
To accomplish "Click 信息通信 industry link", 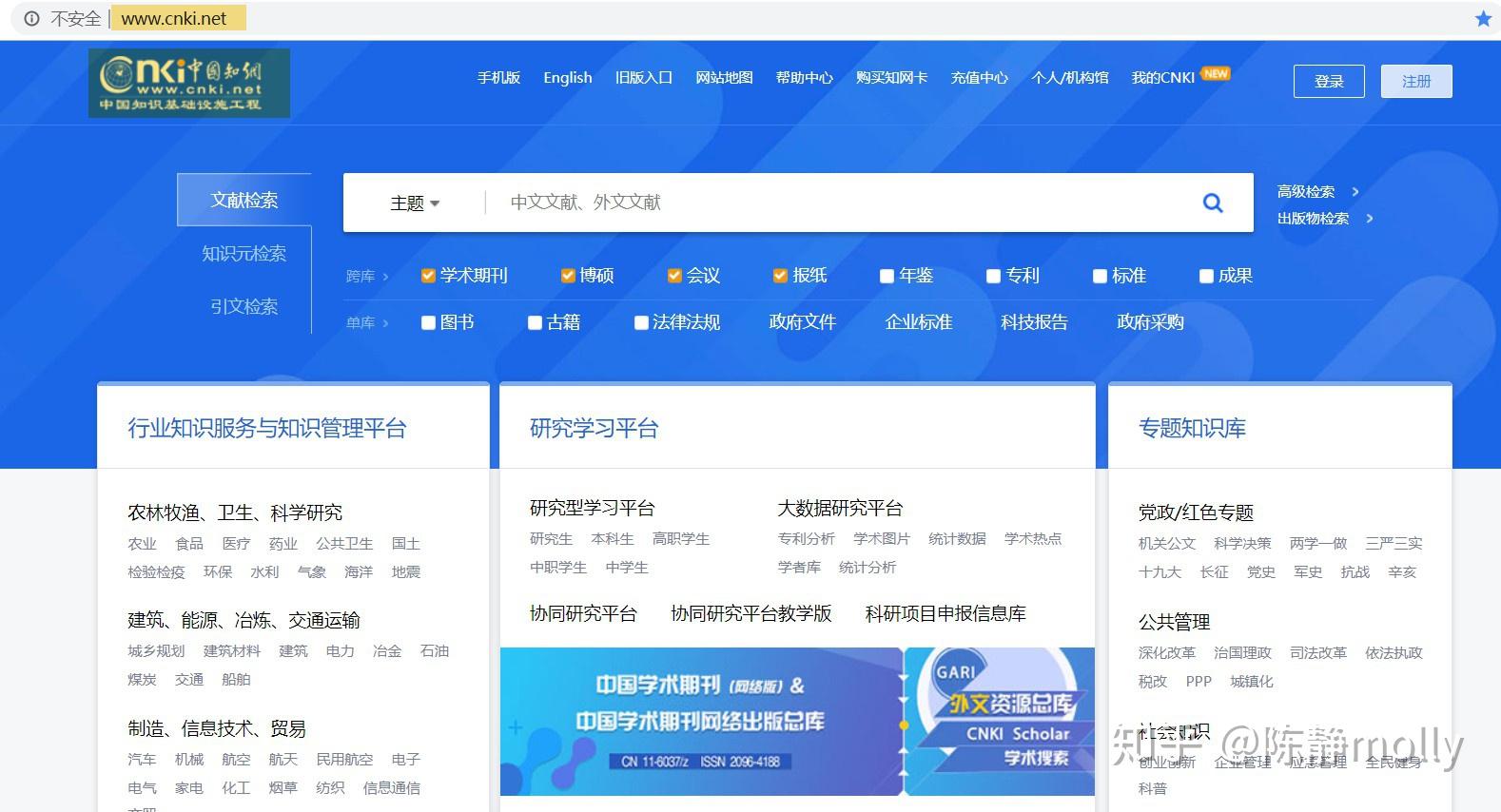I will (391, 788).
